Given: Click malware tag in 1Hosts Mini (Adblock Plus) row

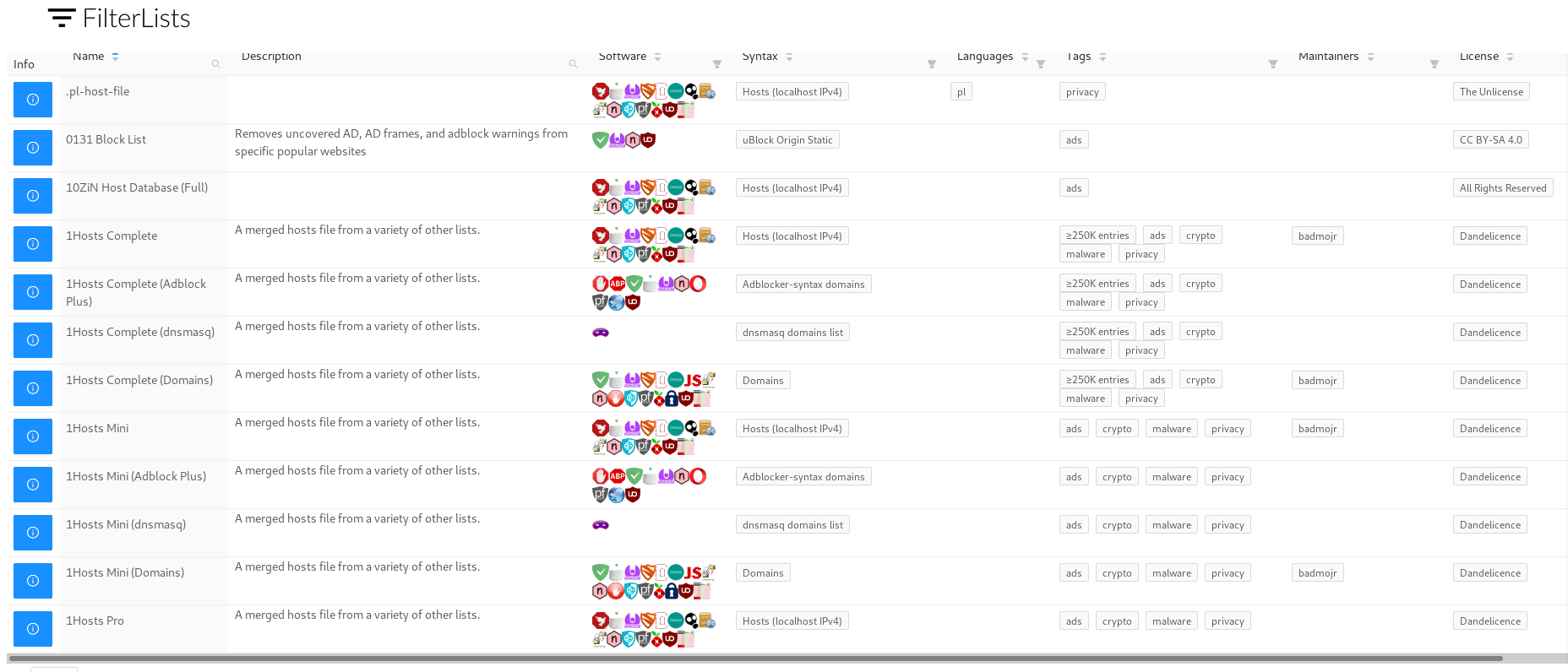Looking at the screenshot, I should [x=1172, y=477].
